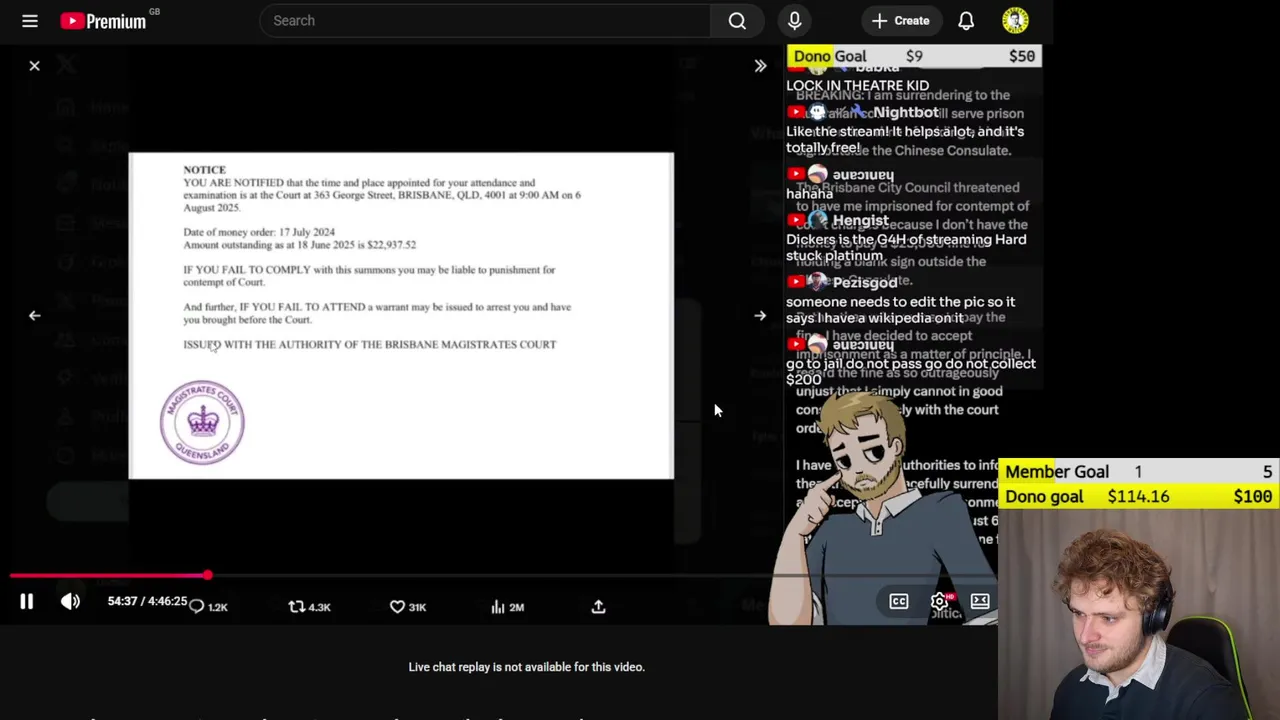This screenshot has height=720, width=1280.
Task: Like the post with 31K heart
Action: (x=408, y=607)
